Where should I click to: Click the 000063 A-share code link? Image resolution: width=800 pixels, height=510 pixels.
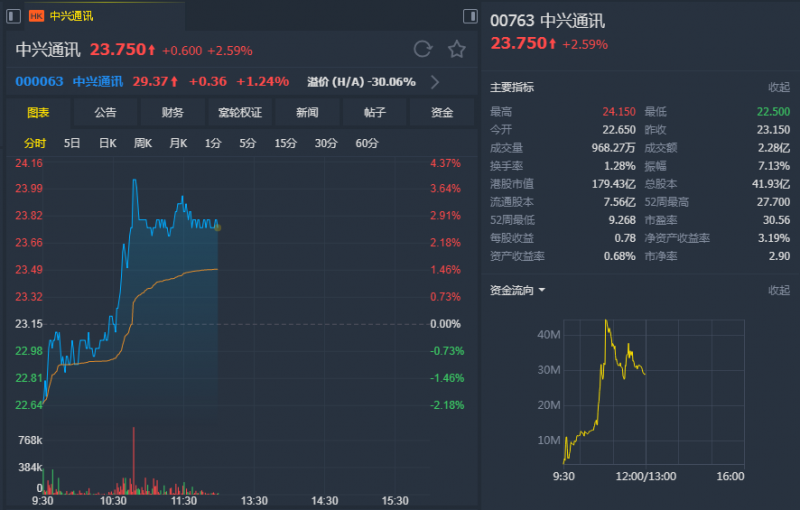39,82
